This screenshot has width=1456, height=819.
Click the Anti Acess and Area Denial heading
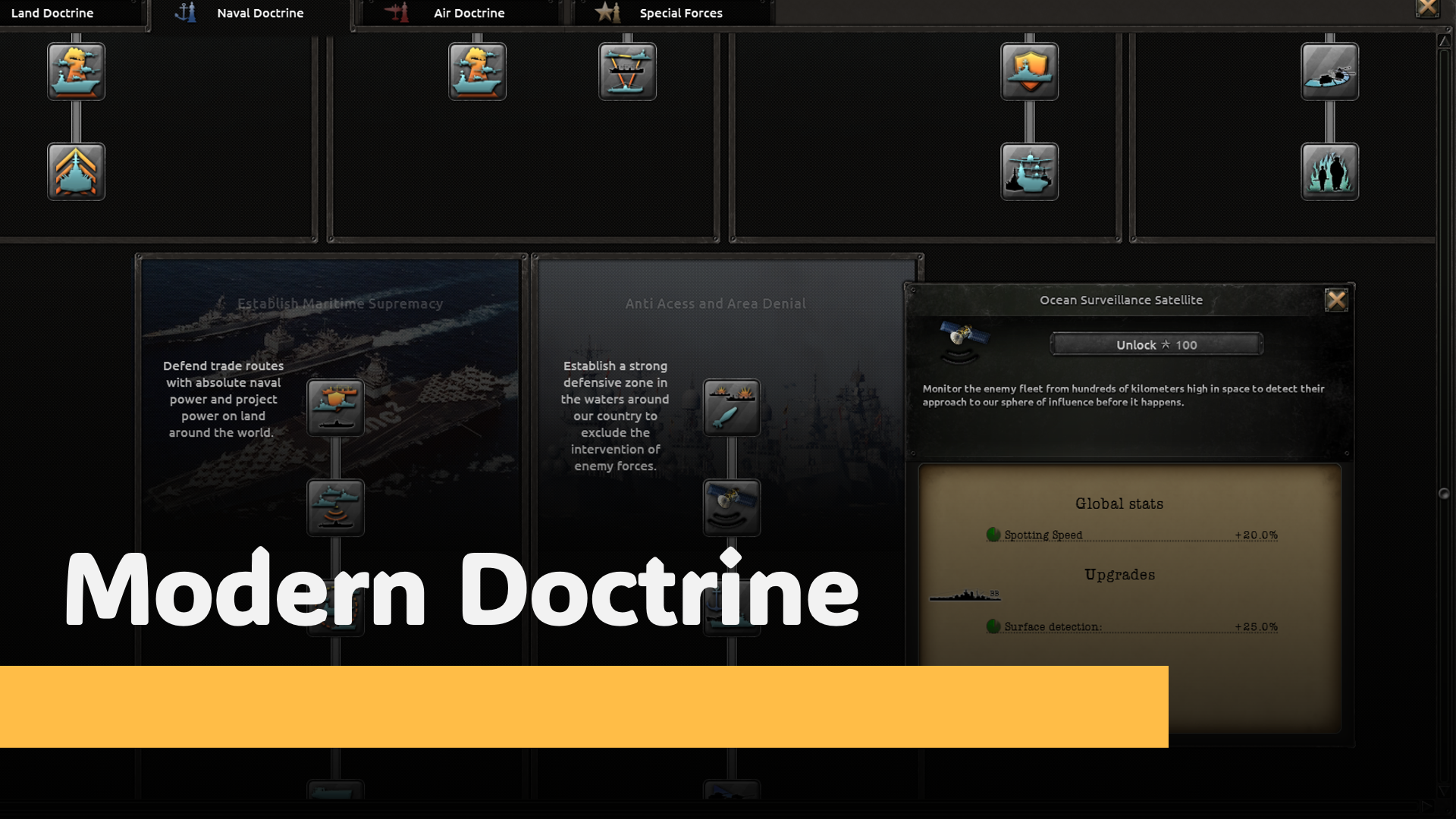[716, 303]
